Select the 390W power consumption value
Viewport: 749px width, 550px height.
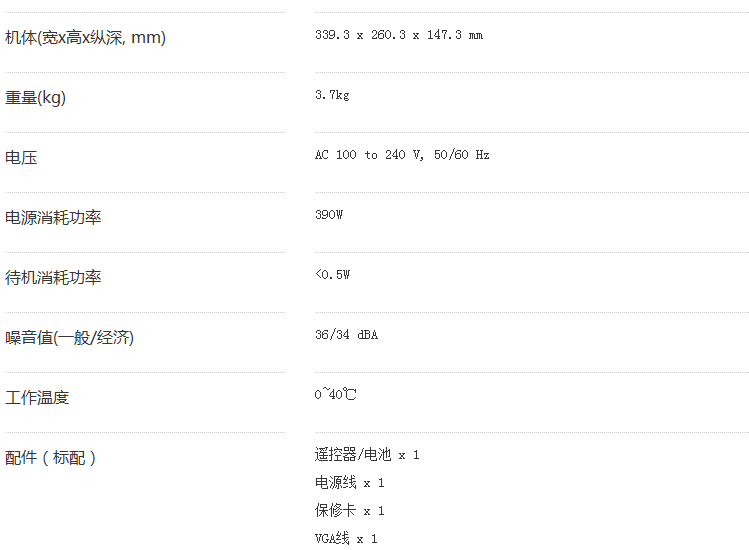(329, 215)
